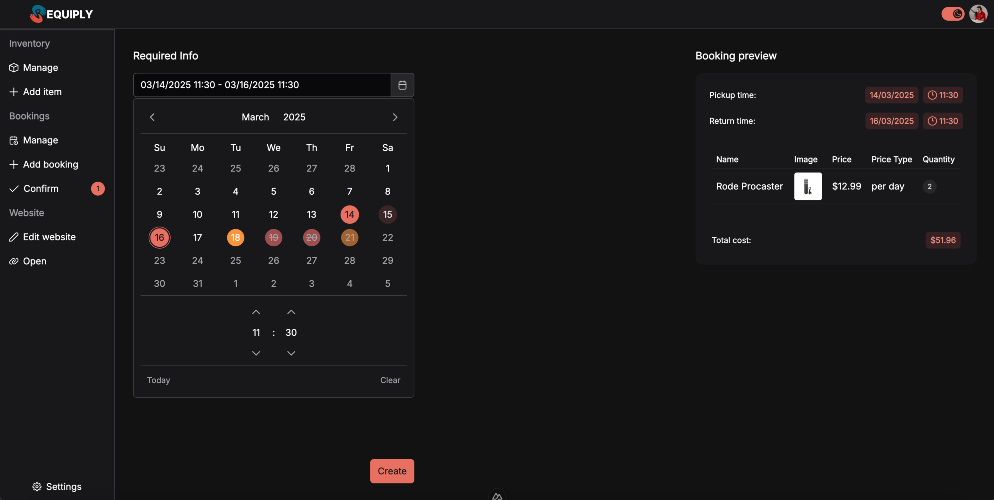Increase the hour value
The width and height of the screenshot is (994, 500).
(256, 312)
